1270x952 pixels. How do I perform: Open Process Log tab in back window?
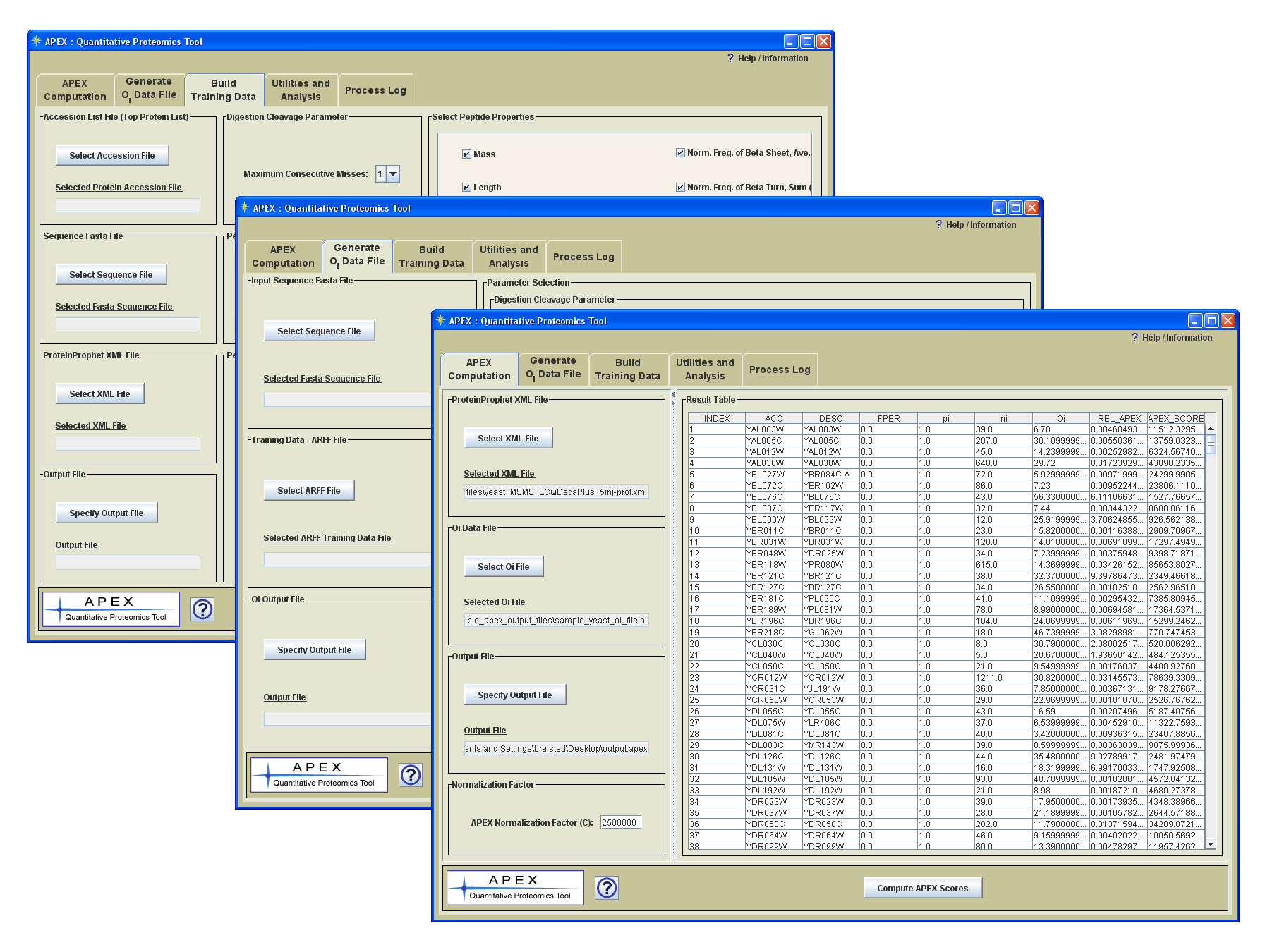click(x=375, y=90)
